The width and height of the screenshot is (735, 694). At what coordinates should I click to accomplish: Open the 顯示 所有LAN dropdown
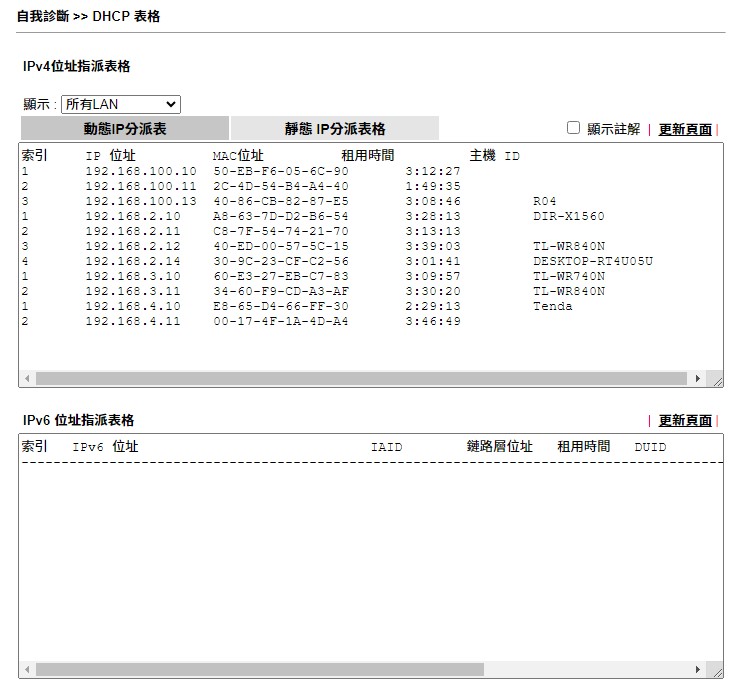coord(120,104)
